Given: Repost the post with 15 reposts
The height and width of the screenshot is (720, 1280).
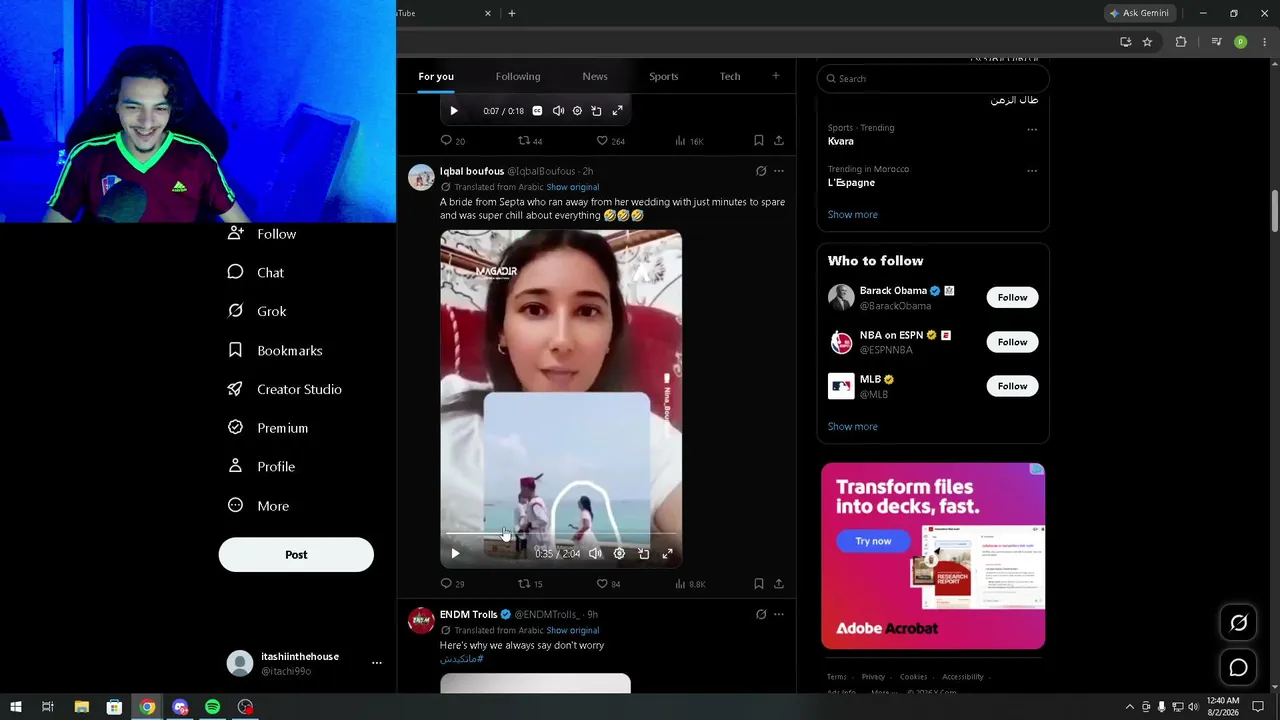Looking at the screenshot, I should pos(530,584).
